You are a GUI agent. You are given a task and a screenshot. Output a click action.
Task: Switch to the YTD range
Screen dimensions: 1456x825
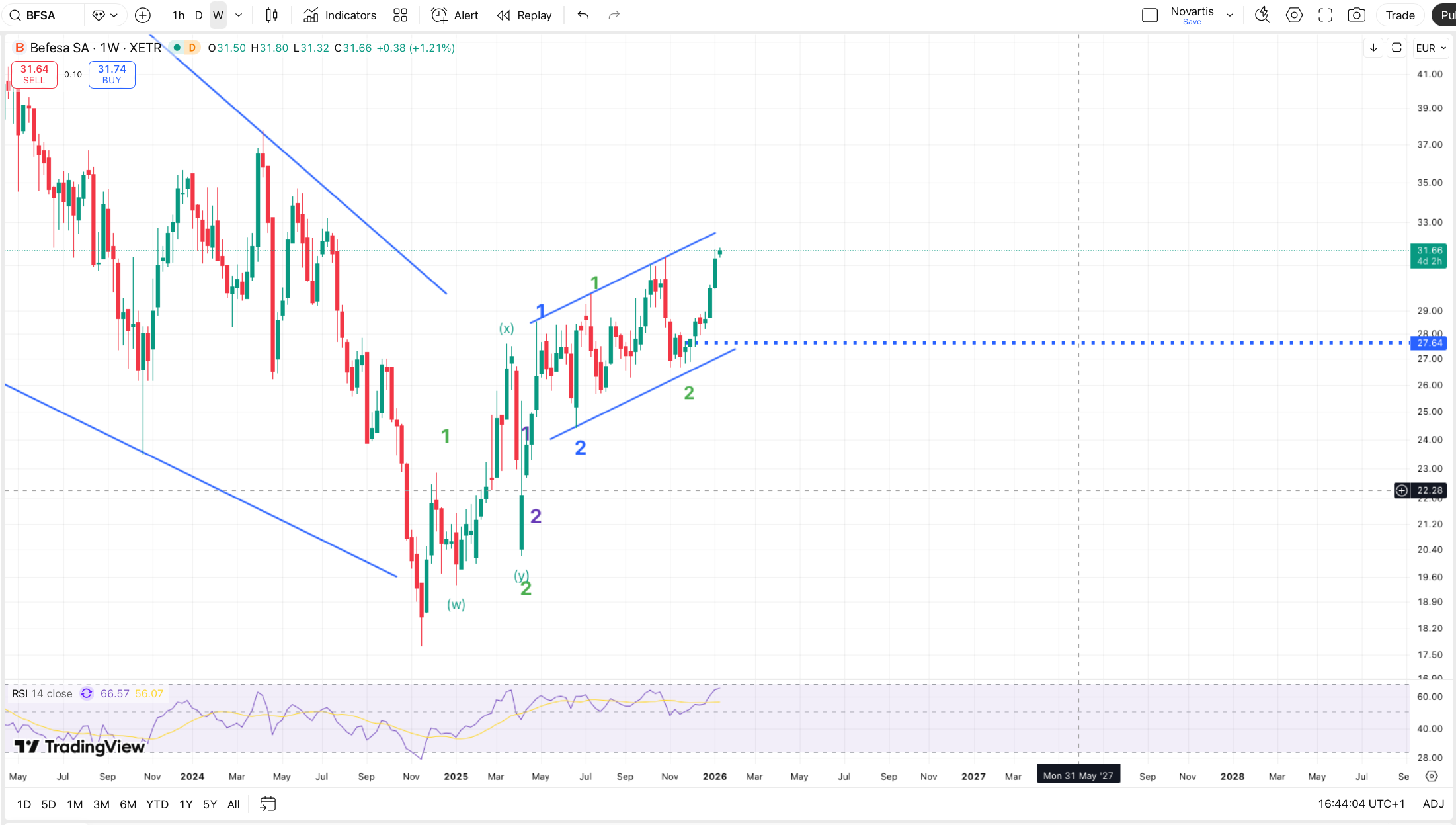click(x=157, y=804)
